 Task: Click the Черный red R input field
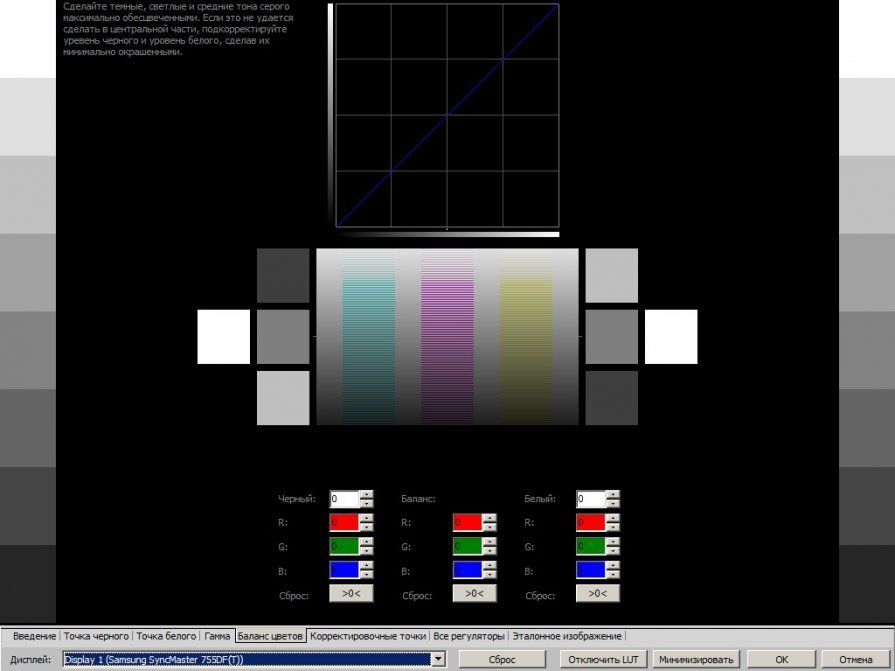[344, 522]
